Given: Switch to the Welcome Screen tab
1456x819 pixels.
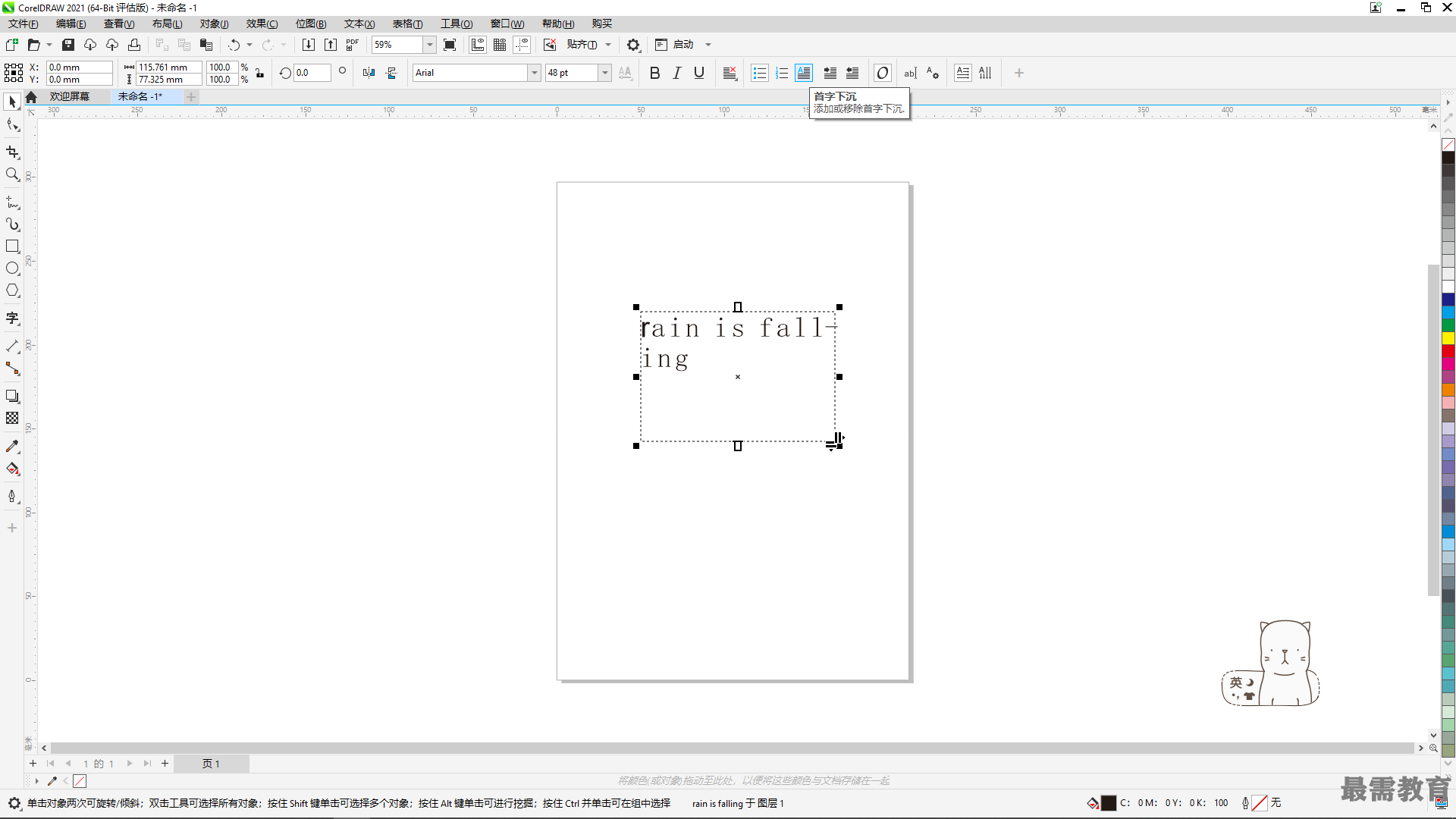Looking at the screenshot, I should click(70, 96).
